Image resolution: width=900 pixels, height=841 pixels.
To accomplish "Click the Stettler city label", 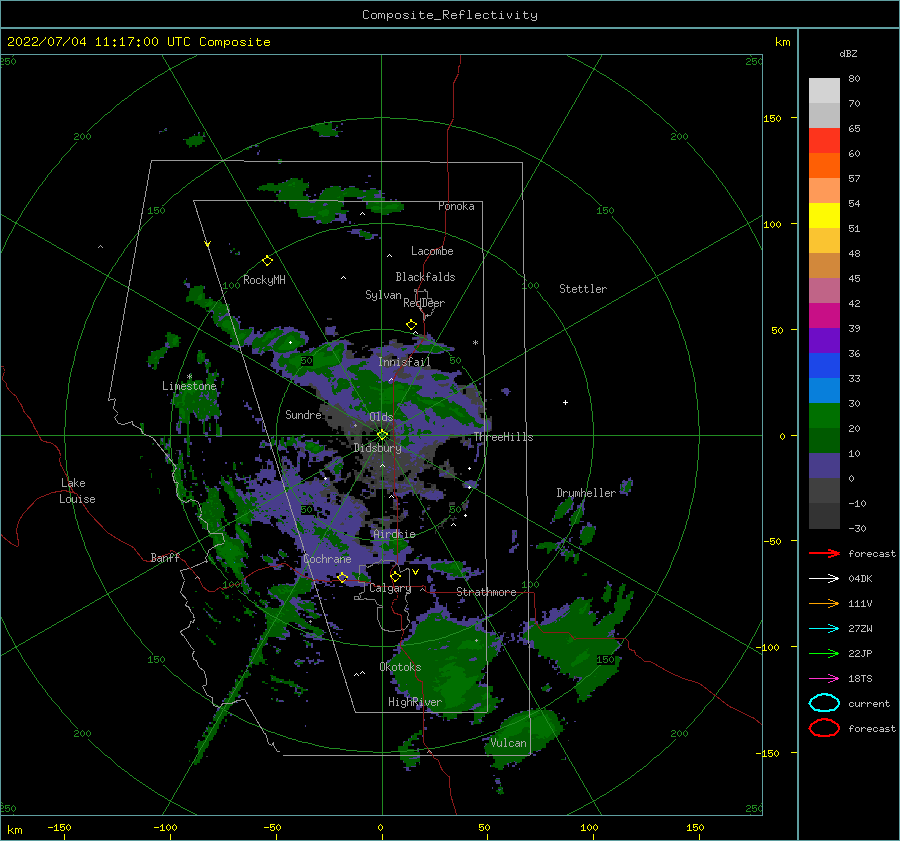I will [583, 289].
